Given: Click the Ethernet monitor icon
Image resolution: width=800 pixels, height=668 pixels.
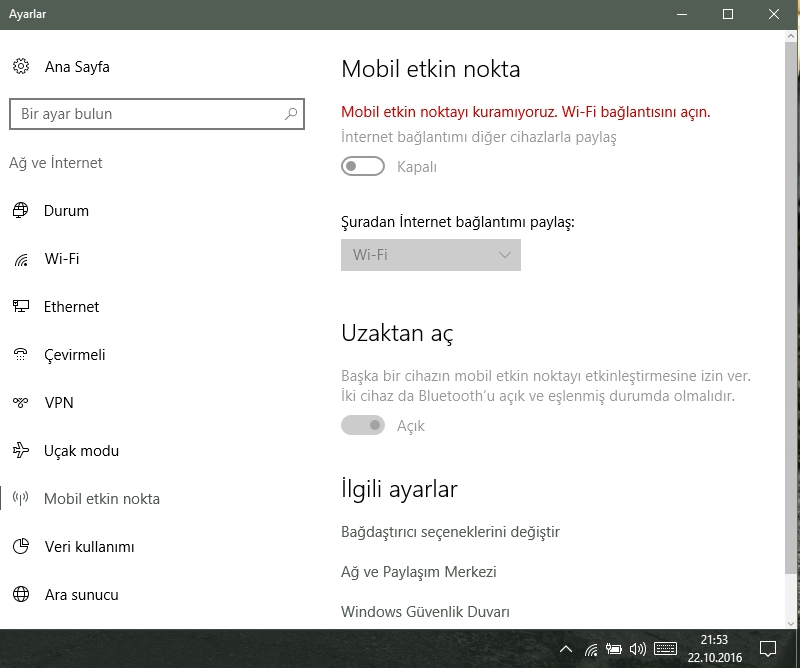Looking at the screenshot, I should coord(21,306).
